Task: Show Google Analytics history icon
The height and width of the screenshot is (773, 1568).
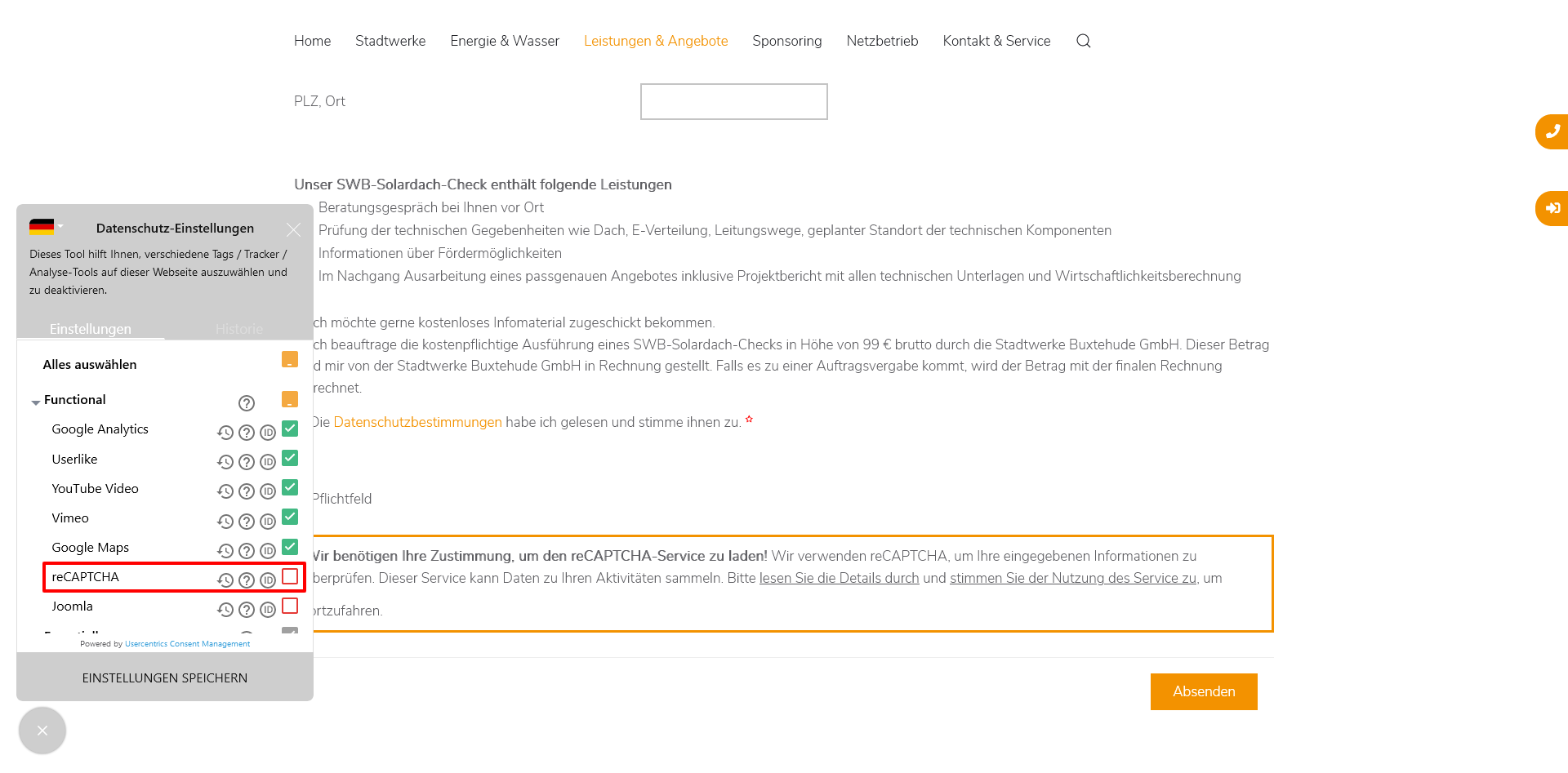Action: pyautogui.click(x=225, y=433)
